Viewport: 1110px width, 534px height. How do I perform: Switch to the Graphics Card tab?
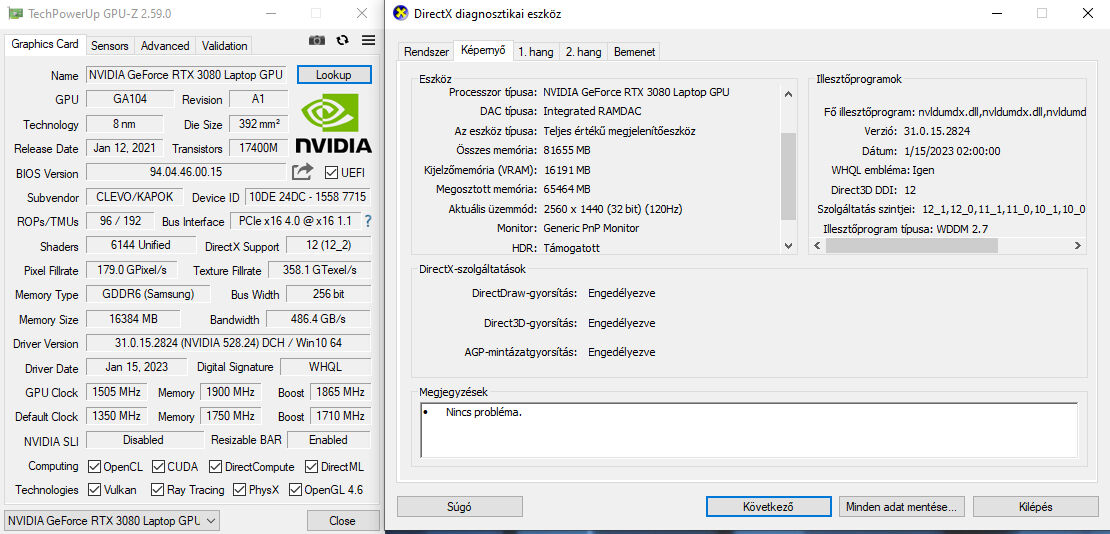45,44
